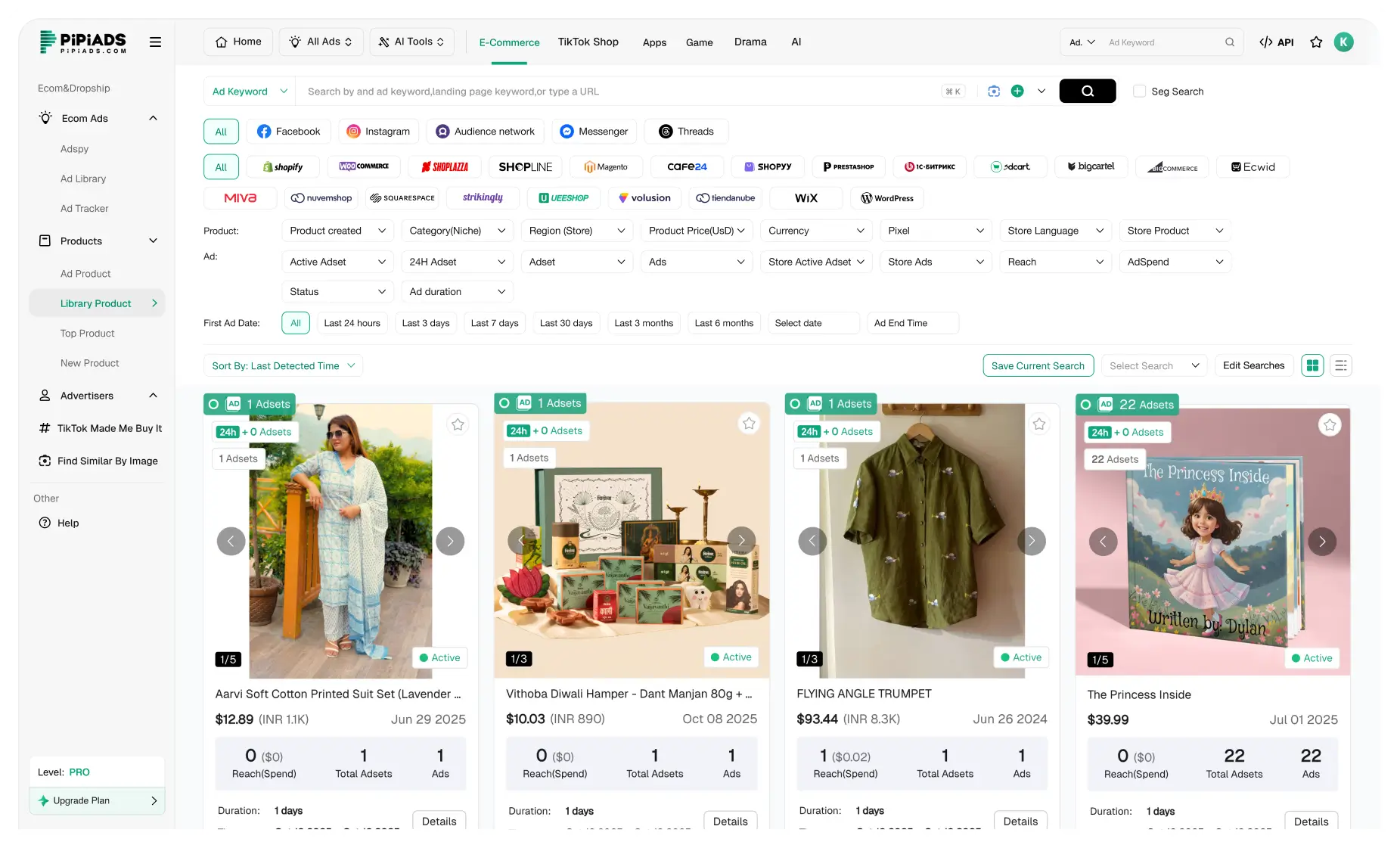Favorite the Princess Inside product star

coord(1329,425)
